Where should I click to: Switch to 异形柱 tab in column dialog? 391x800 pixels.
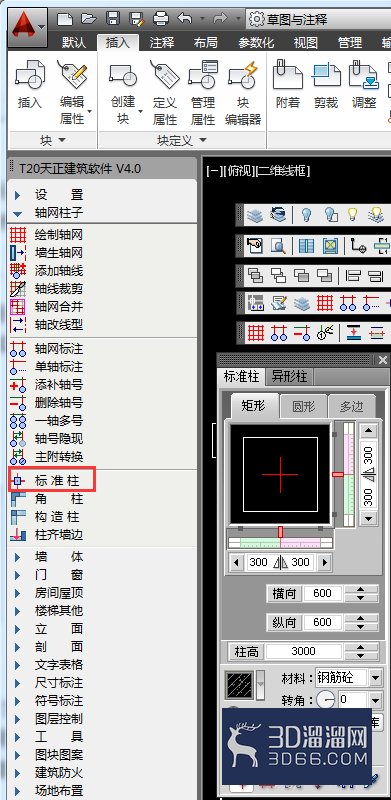coord(289,377)
